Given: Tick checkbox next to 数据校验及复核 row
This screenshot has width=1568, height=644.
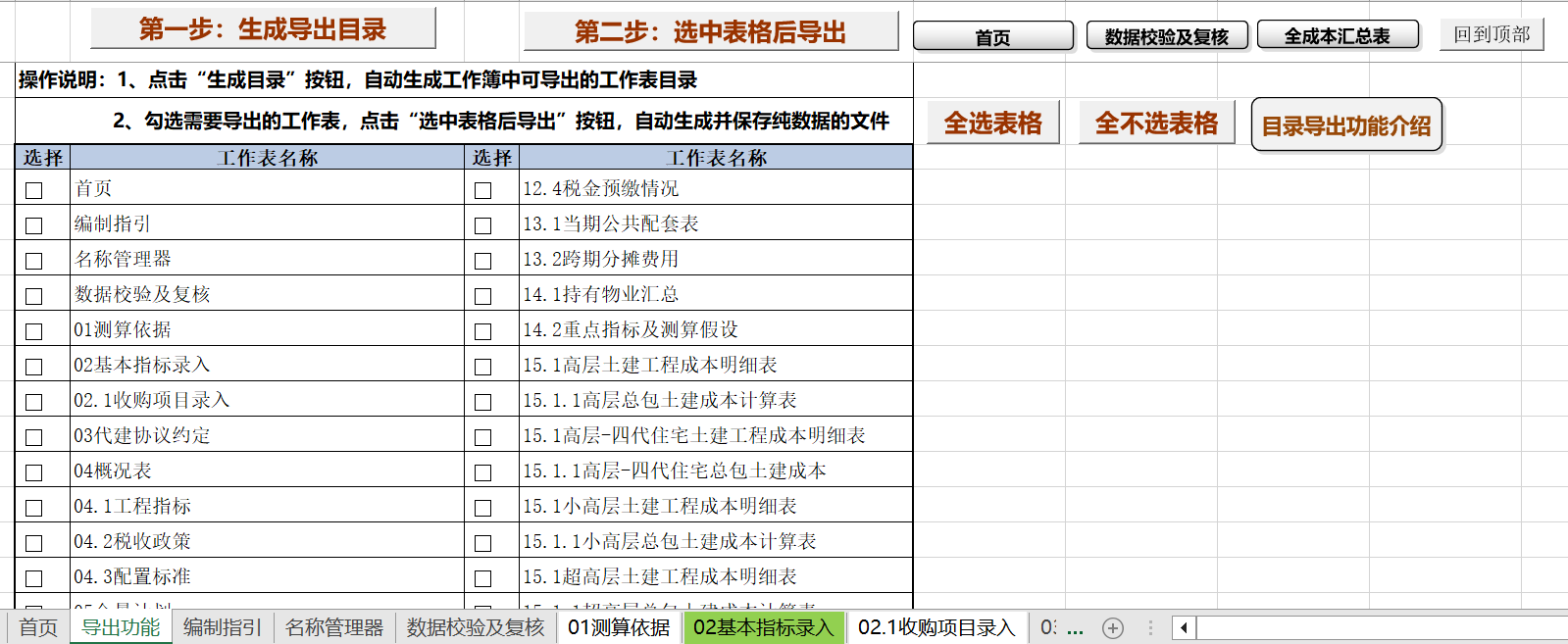Looking at the screenshot, I should point(34,296).
